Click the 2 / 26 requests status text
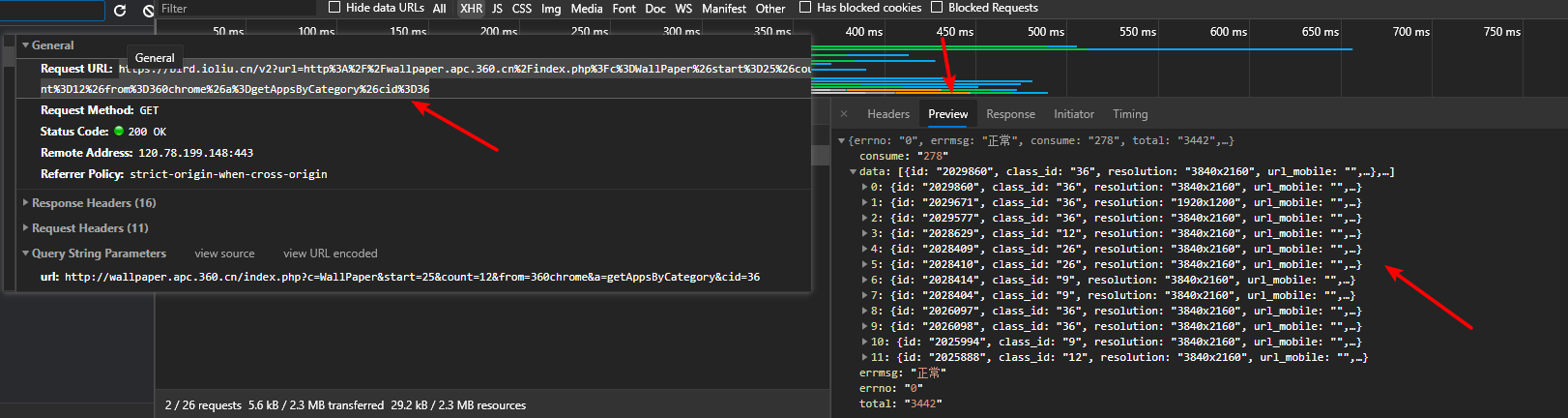The image size is (1568, 418). tap(203, 405)
